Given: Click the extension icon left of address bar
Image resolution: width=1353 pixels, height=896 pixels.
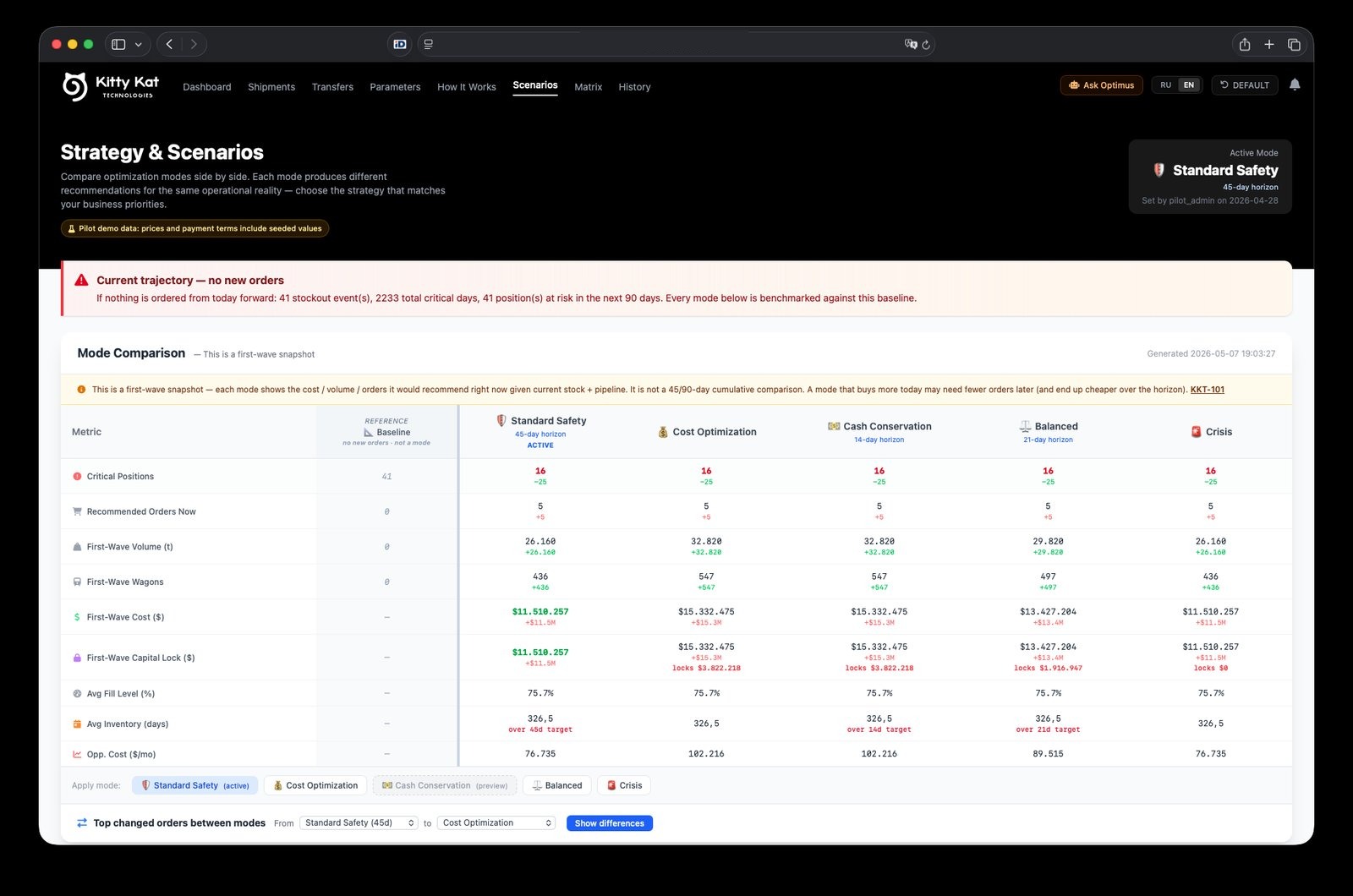Looking at the screenshot, I should point(400,44).
